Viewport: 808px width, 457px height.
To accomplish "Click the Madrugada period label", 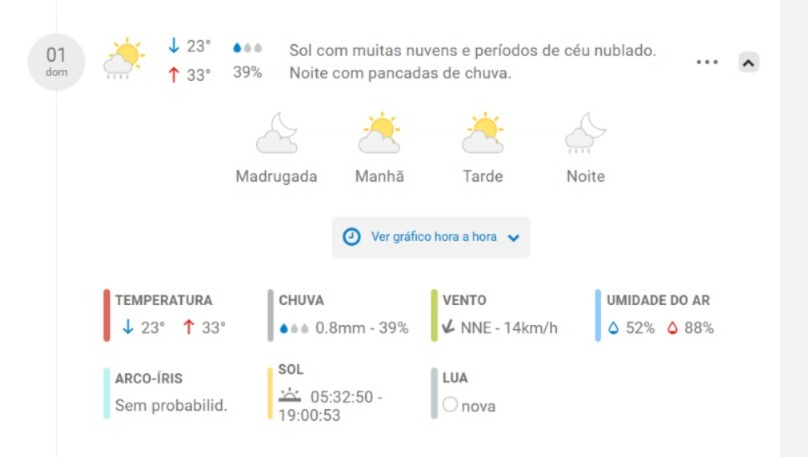I will [x=276, y=176].
